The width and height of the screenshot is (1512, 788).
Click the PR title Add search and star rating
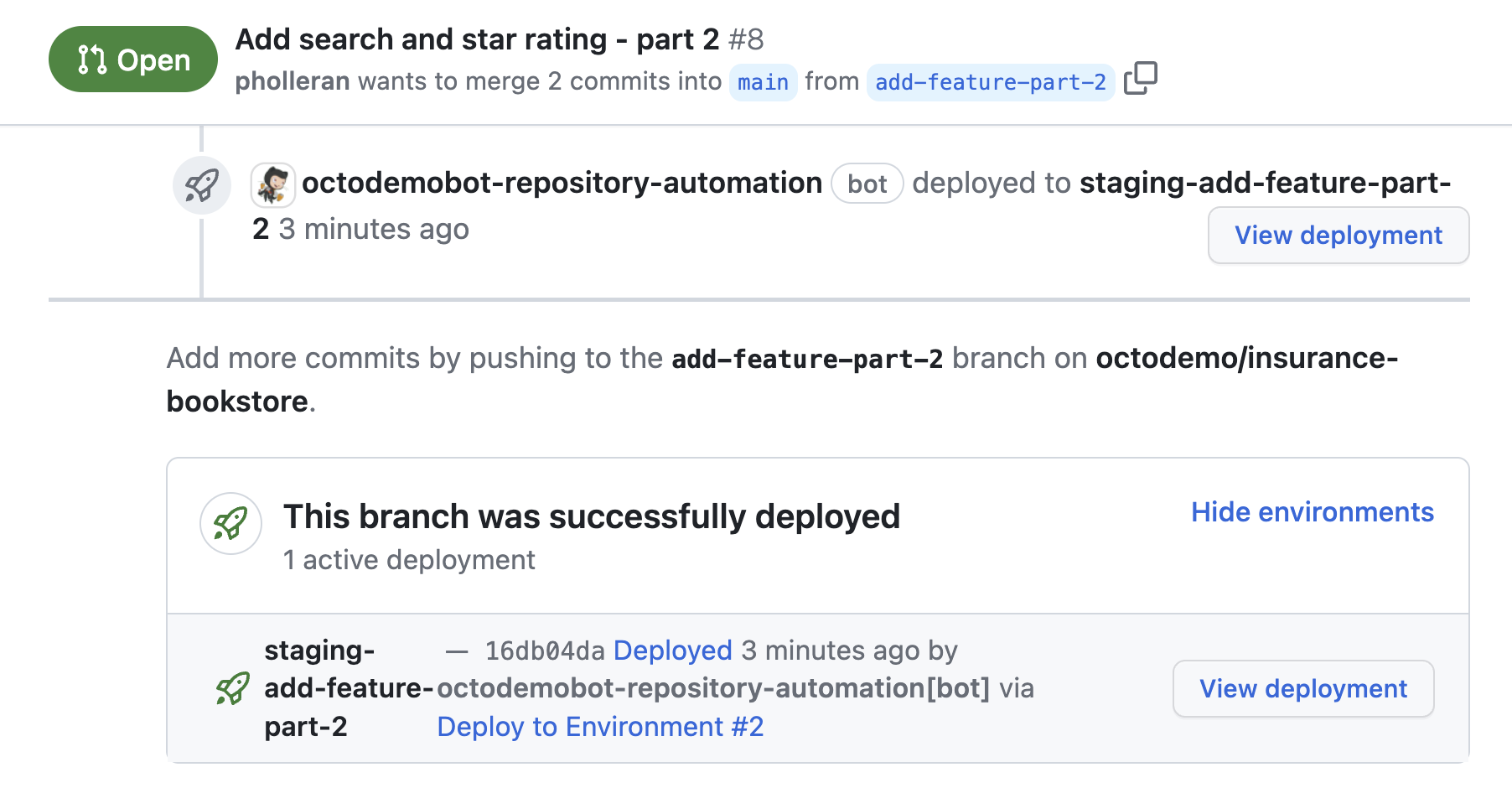pyautogui.click(x=474, y=39)
